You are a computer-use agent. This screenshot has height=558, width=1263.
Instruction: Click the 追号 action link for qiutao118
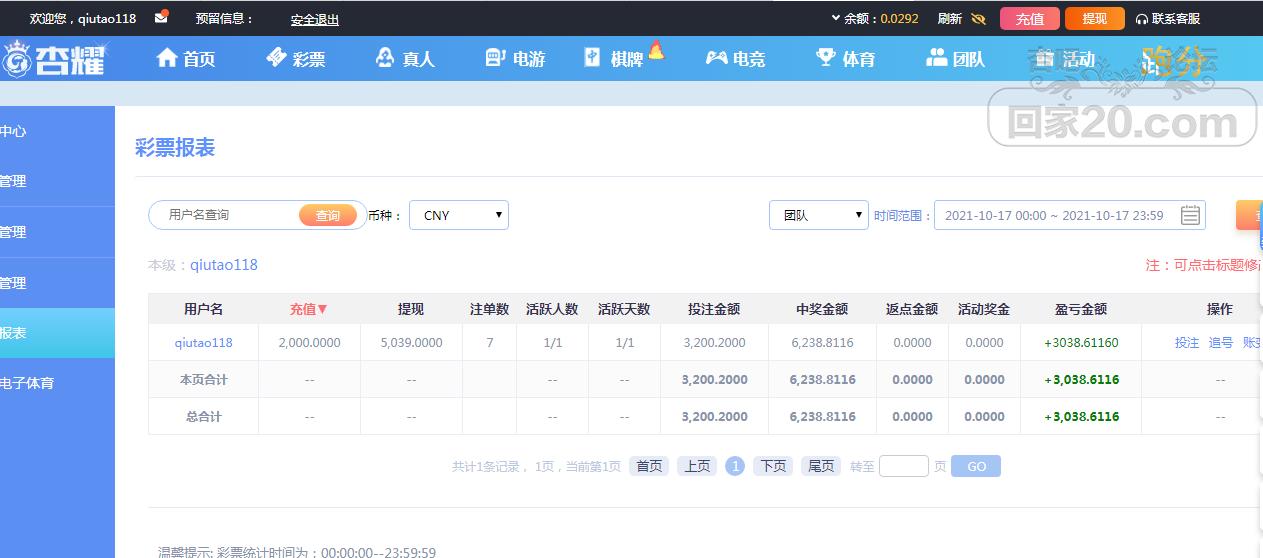click(x=1221, y=342)
